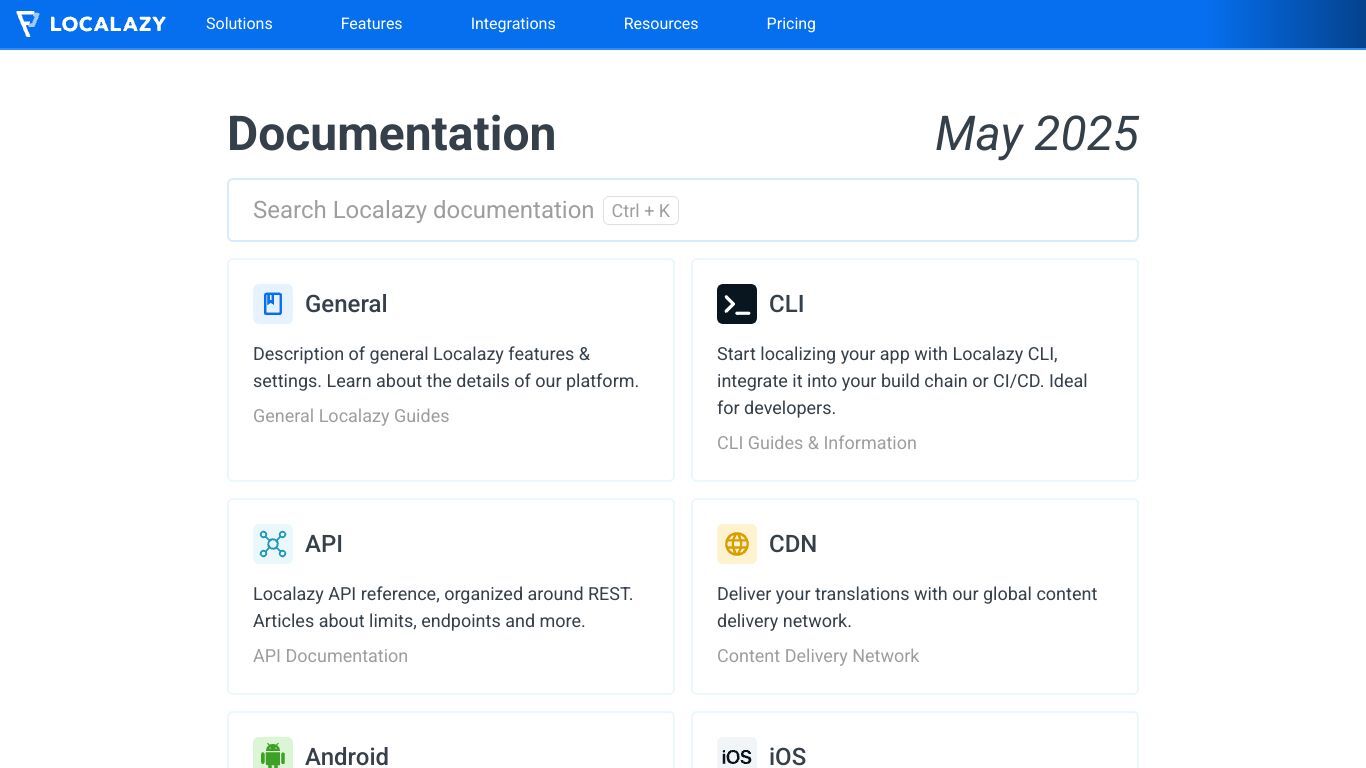The width and height of the screenshot is (1366, 768).
Task: Open the Resources menu
Action: pyautogui.click(x=661, y=24)
